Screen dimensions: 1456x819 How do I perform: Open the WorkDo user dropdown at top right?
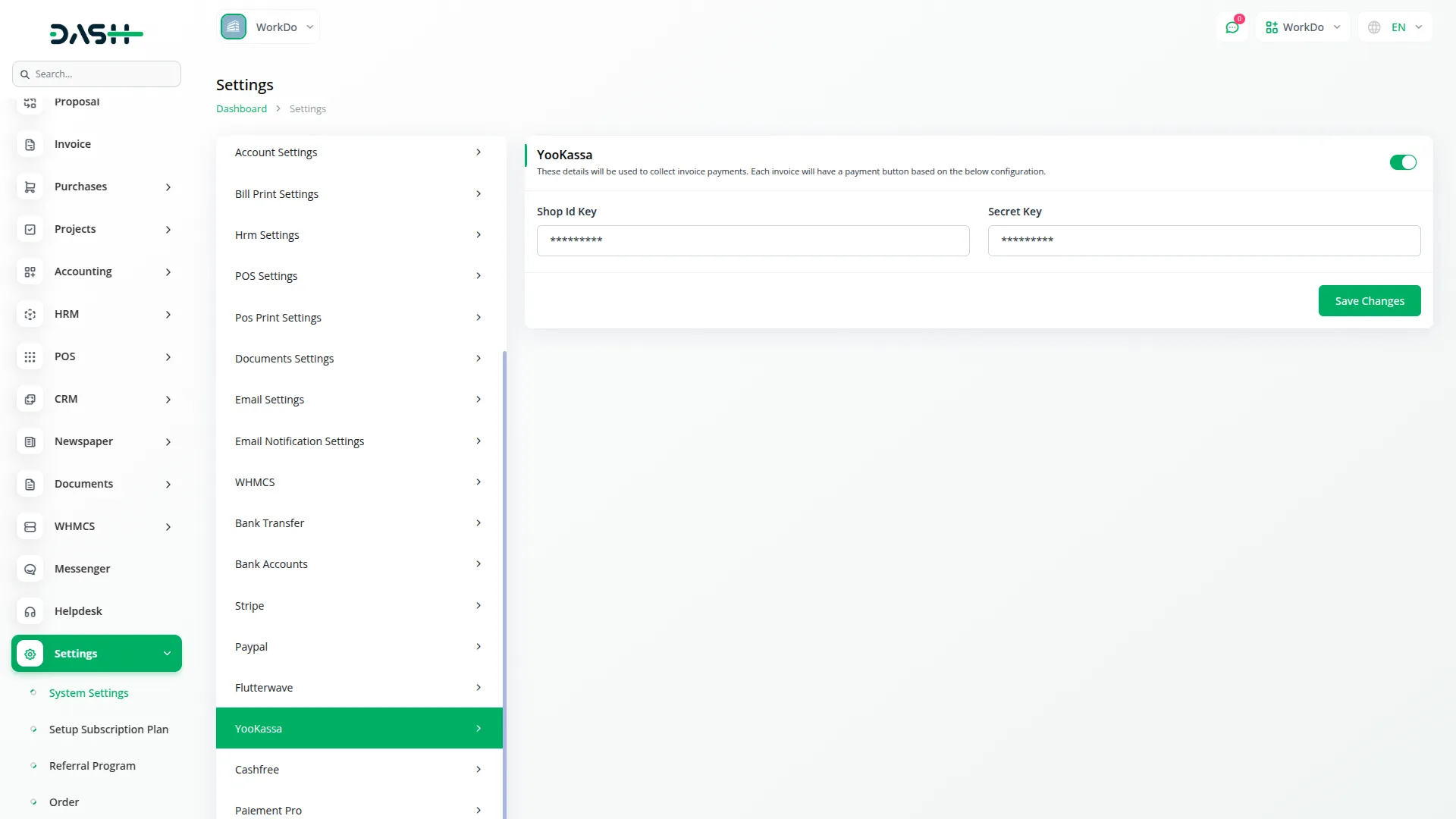[1303, 27]
